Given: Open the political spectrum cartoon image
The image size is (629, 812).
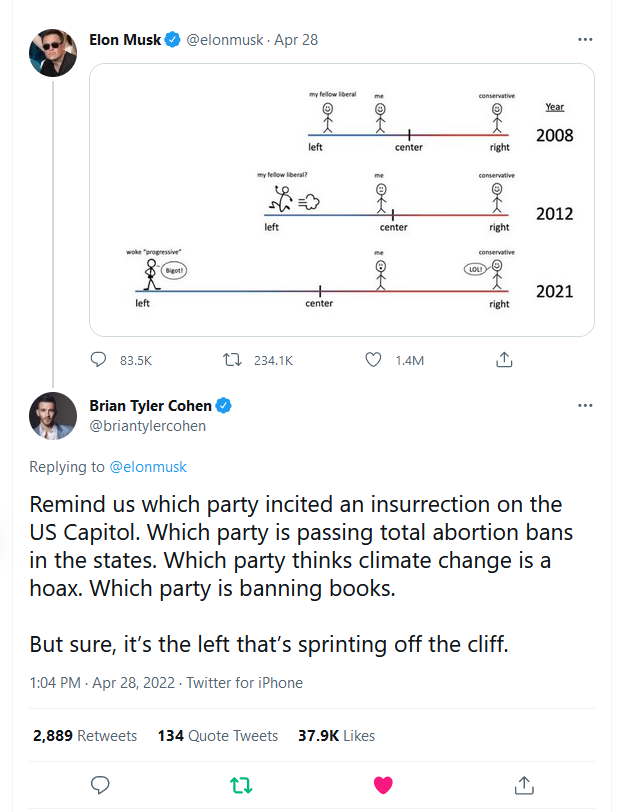Looking at the screenshot, I should click(342, 200).
